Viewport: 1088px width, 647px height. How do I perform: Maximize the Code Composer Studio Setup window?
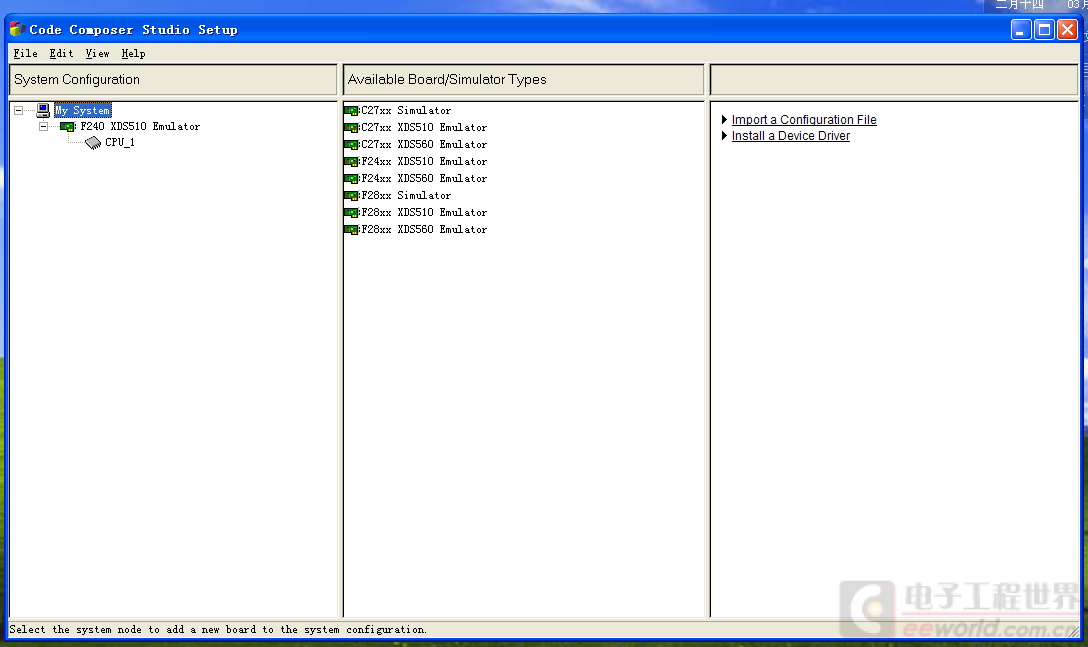pos(1044,30)
